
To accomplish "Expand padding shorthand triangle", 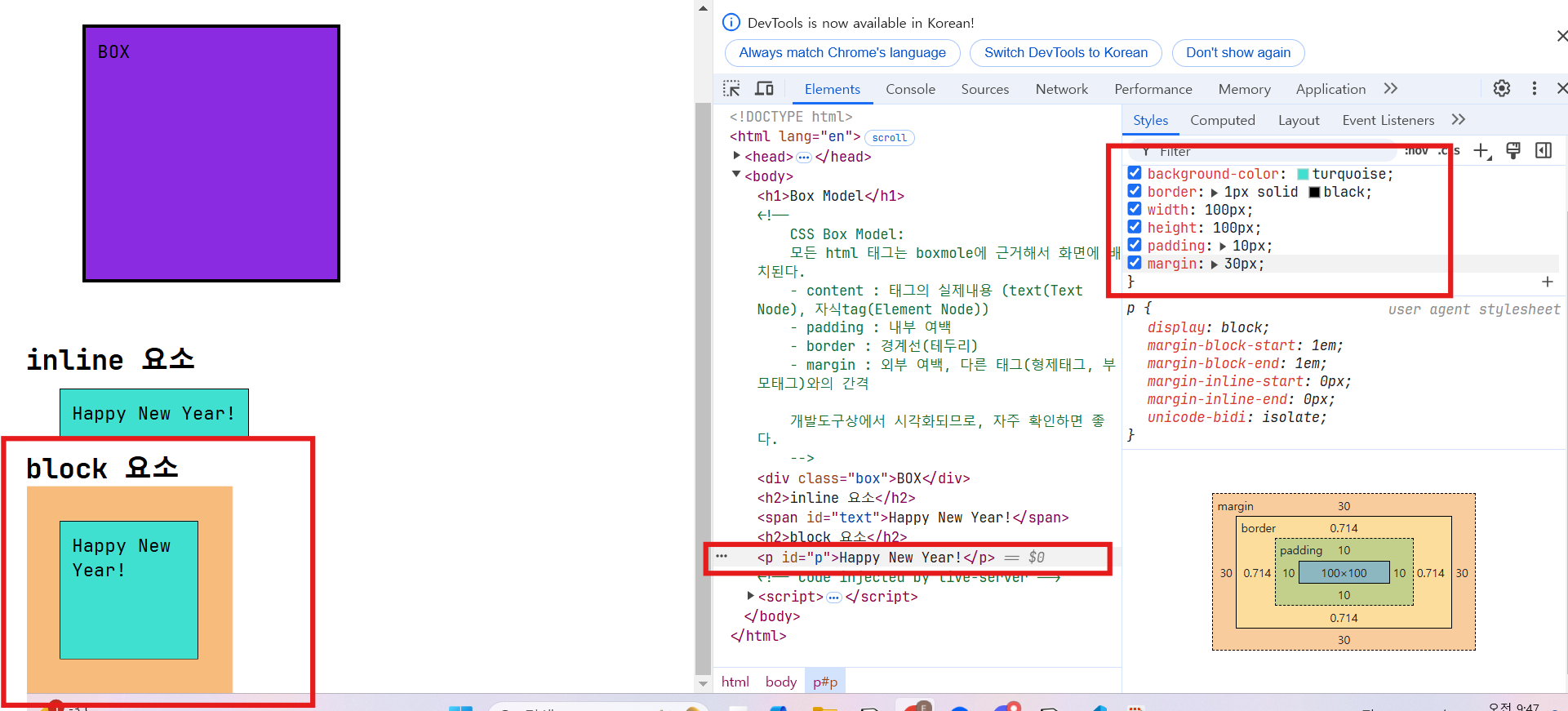I will coord(1223,247).
